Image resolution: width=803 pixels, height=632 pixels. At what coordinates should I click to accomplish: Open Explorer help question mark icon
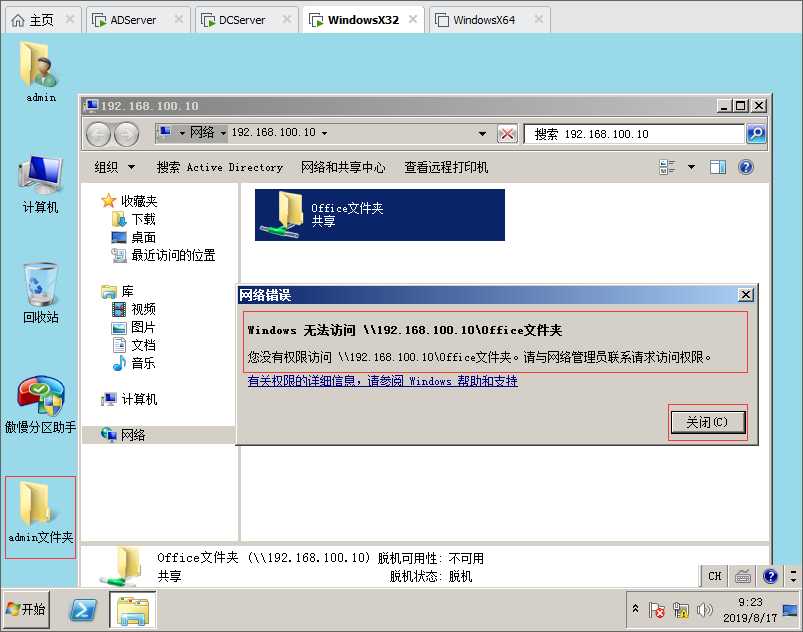pos(746,167)
